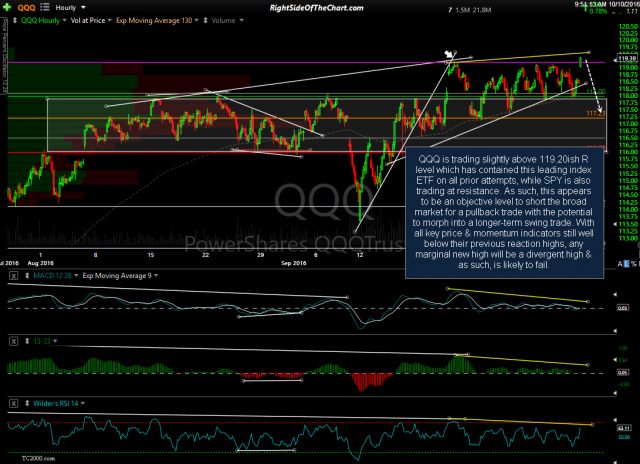Viewport: 640px width, 464px height.
Task: Click the A scaling button at chart bottom-right
Action: click(620, 264)
